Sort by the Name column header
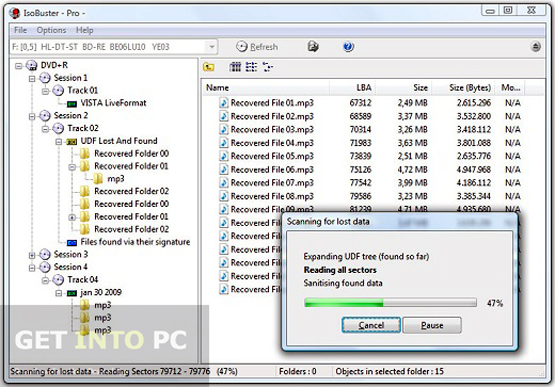This screenshot has height=387, width=555. tap(266, 87)
